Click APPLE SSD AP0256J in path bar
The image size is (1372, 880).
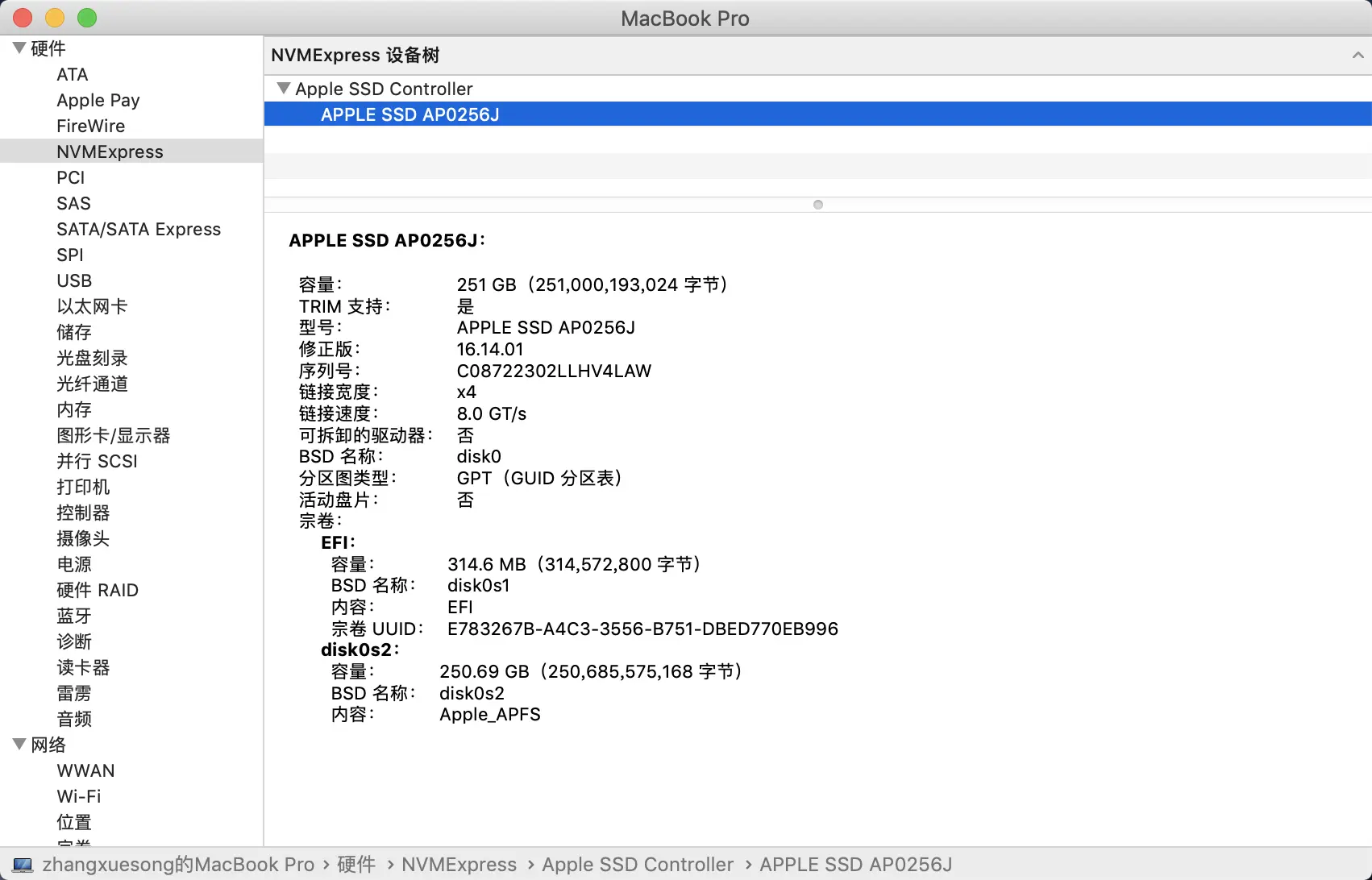pos(856,865)
